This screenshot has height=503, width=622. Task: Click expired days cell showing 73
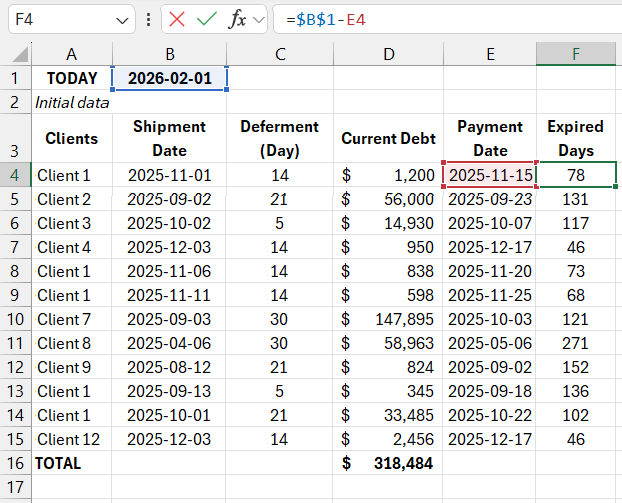(576, 271)
